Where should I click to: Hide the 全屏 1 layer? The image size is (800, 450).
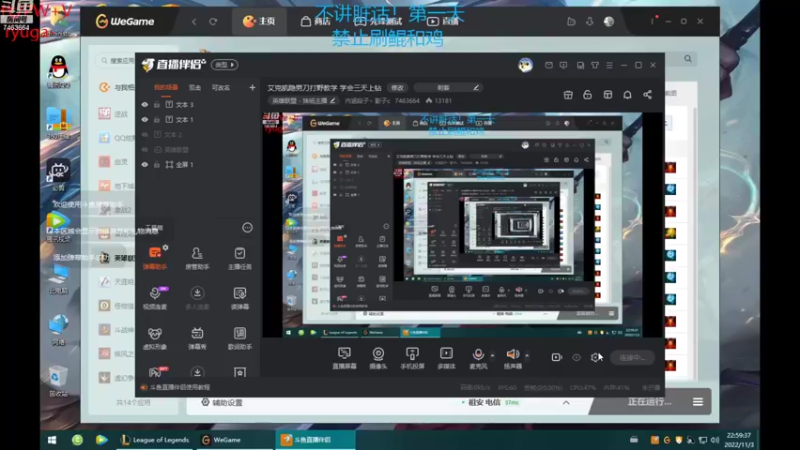click(x=145, y=165)
